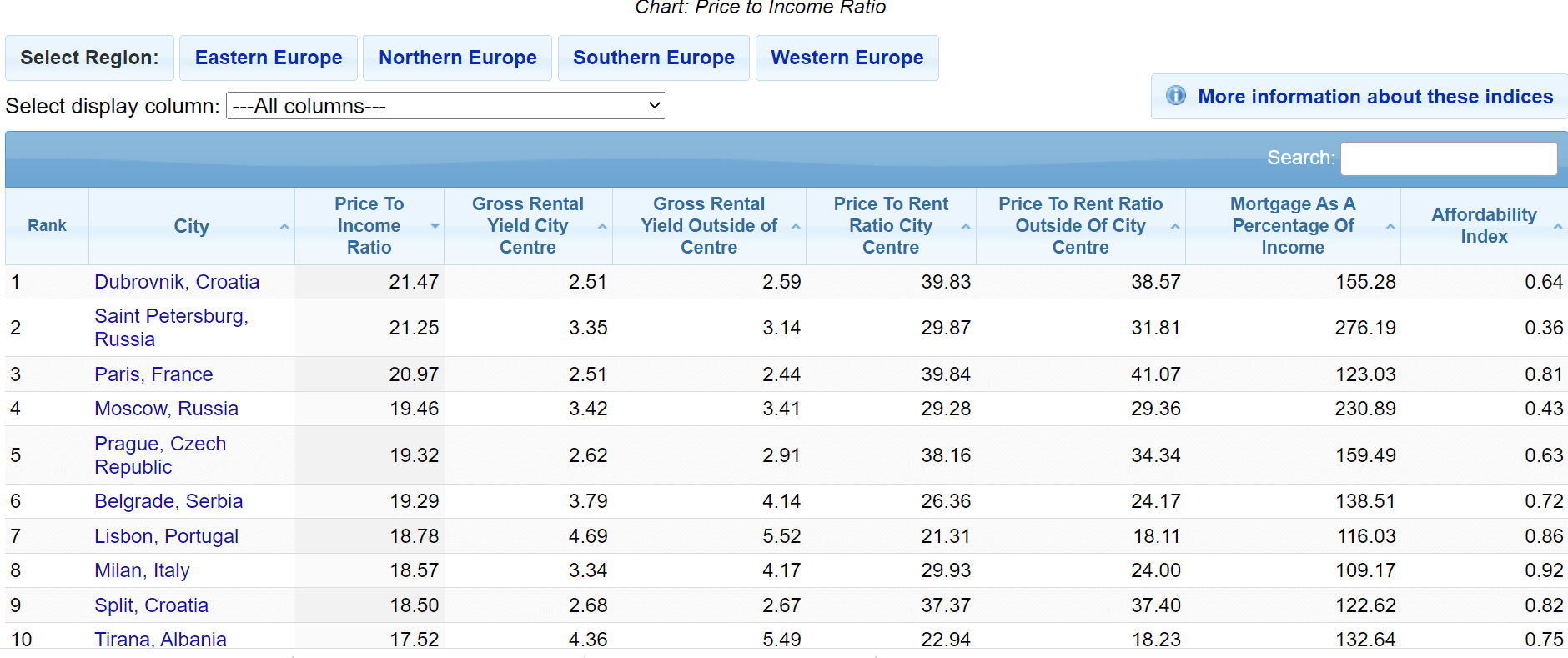Click sort arrow for Gross Rental Yield Outside of Centre

[x=796, y=227]
